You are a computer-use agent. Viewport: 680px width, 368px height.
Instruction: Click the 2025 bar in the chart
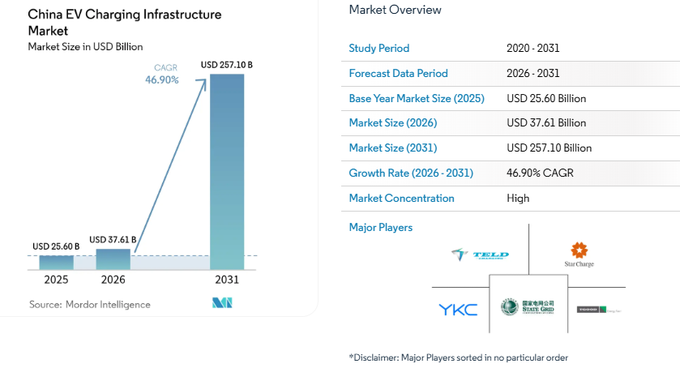(56, 263)
